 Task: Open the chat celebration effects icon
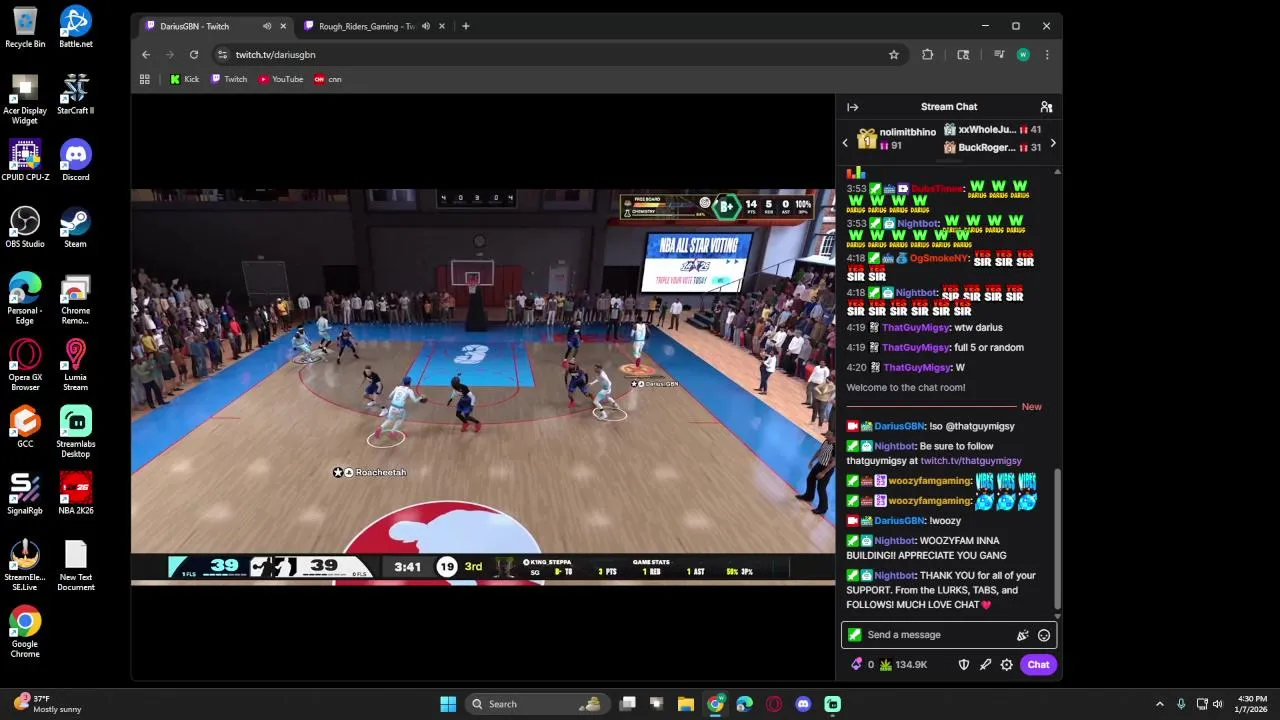point(1022,635)
